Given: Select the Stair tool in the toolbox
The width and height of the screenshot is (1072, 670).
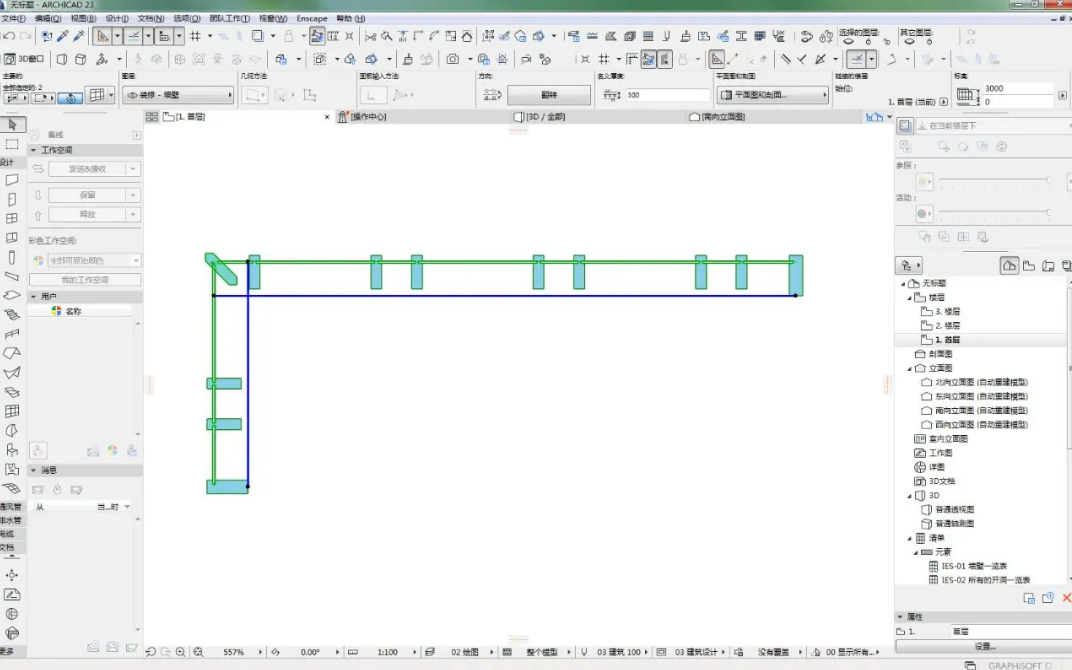Looking at the screenshot, I should [x=12, y=314].
